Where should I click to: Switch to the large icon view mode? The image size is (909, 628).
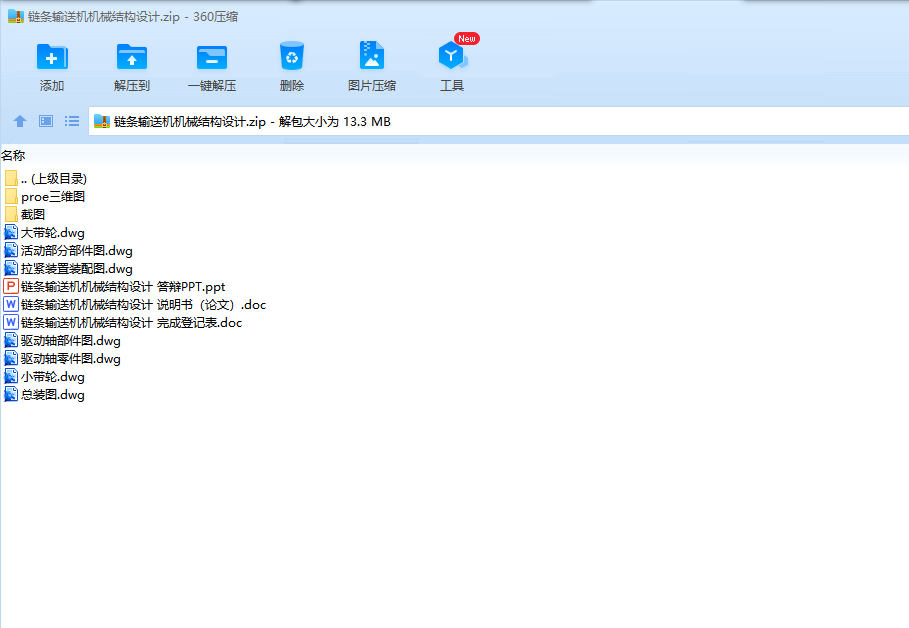click(46, 121)
